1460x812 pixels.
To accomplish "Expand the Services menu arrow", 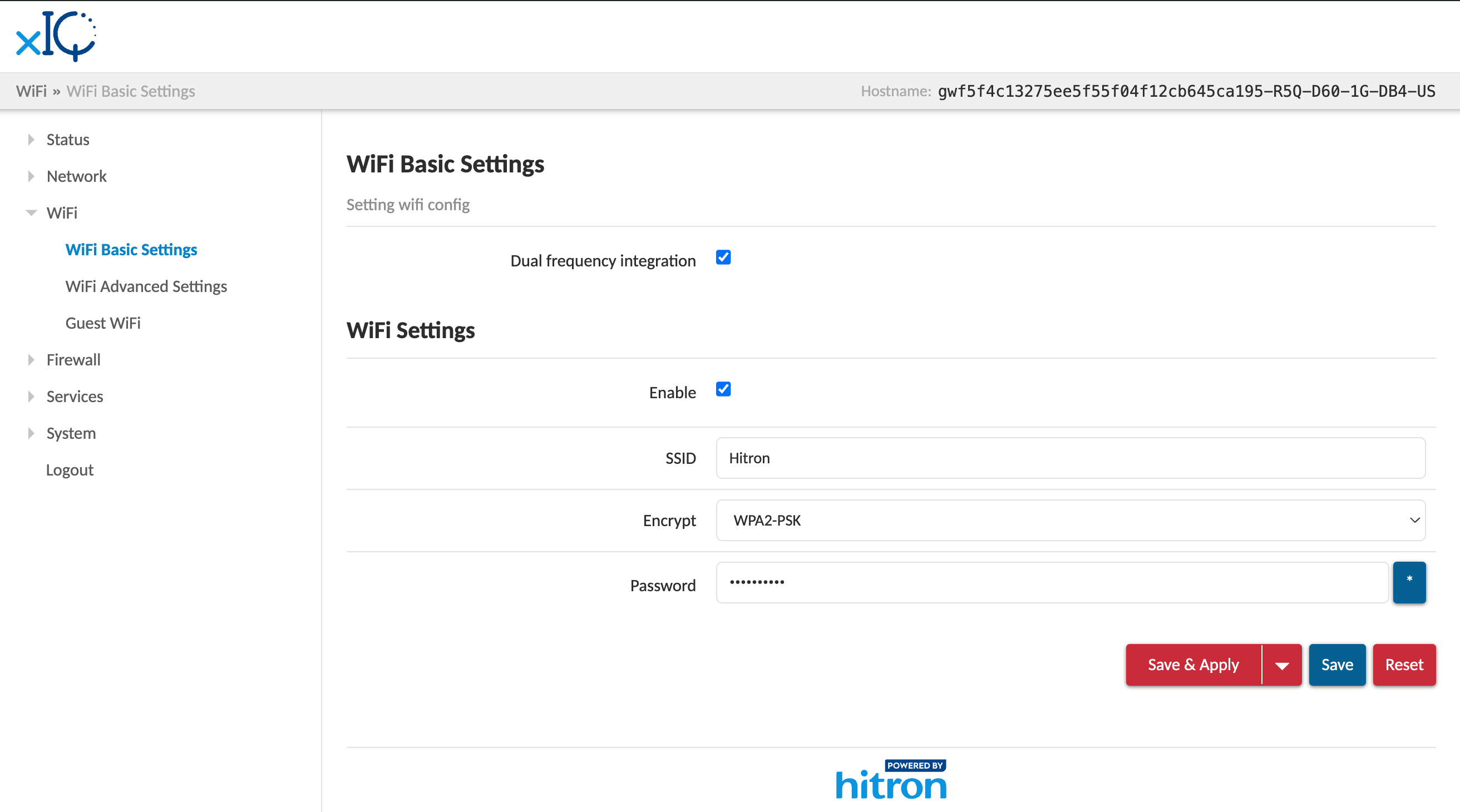I will pyautogui.click(x=31, y=397).
